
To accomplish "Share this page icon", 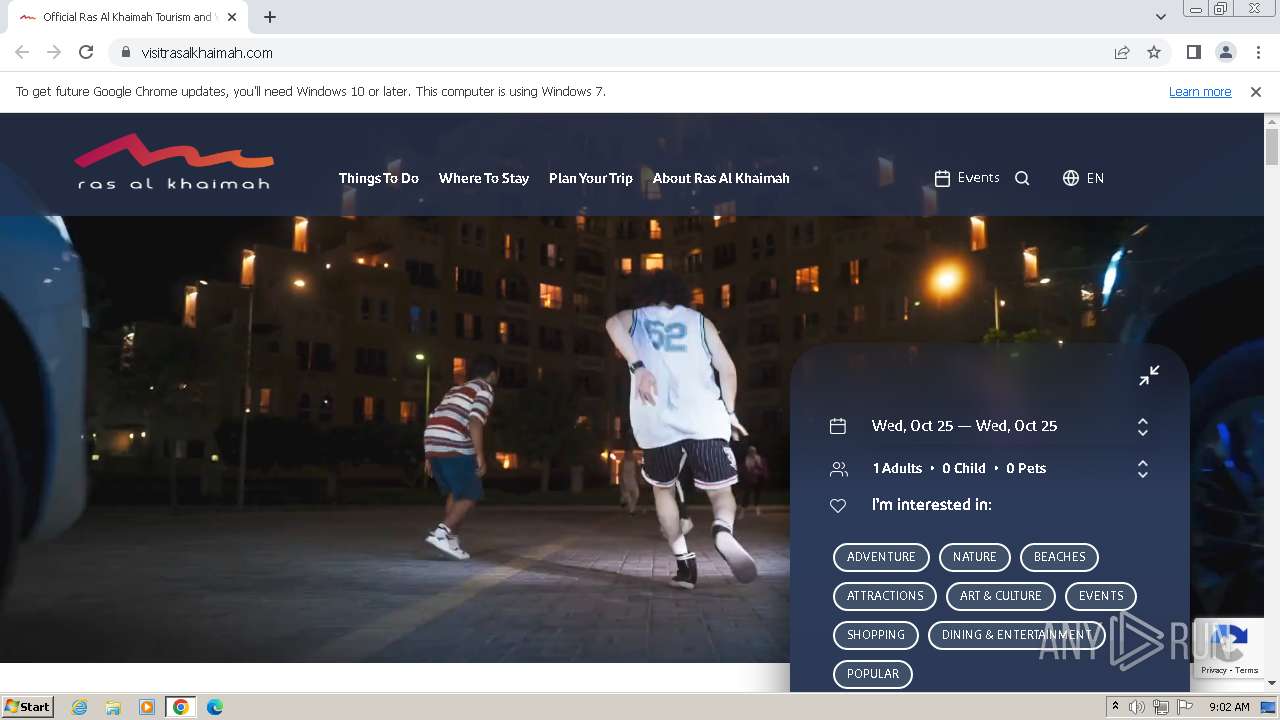I will (x=1122, y=52).
